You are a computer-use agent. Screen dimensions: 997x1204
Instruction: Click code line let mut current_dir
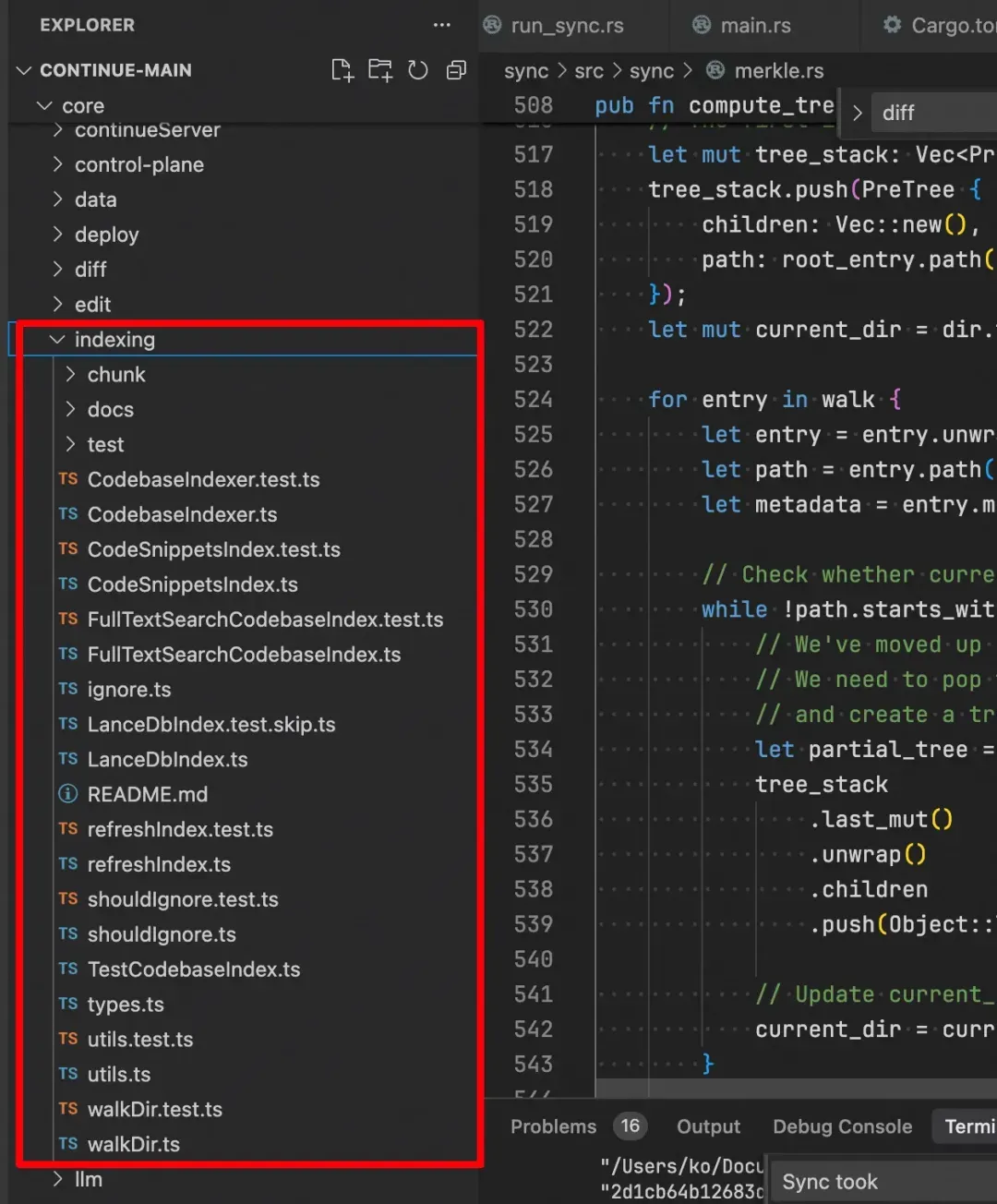[x=822, y=330]
